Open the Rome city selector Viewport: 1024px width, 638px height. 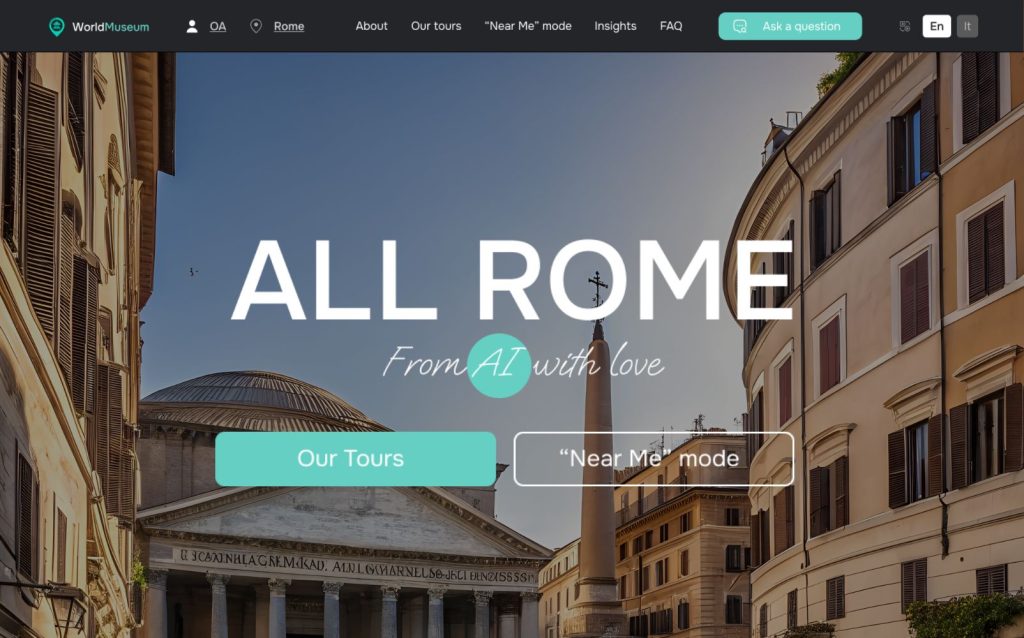289,26
